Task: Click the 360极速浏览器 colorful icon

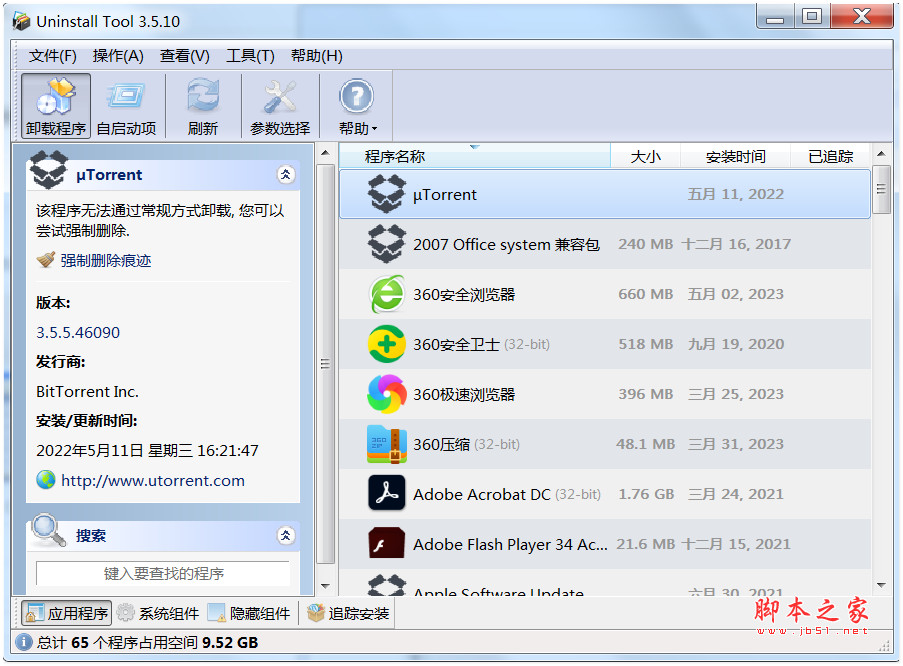Action: click(386, 394)
